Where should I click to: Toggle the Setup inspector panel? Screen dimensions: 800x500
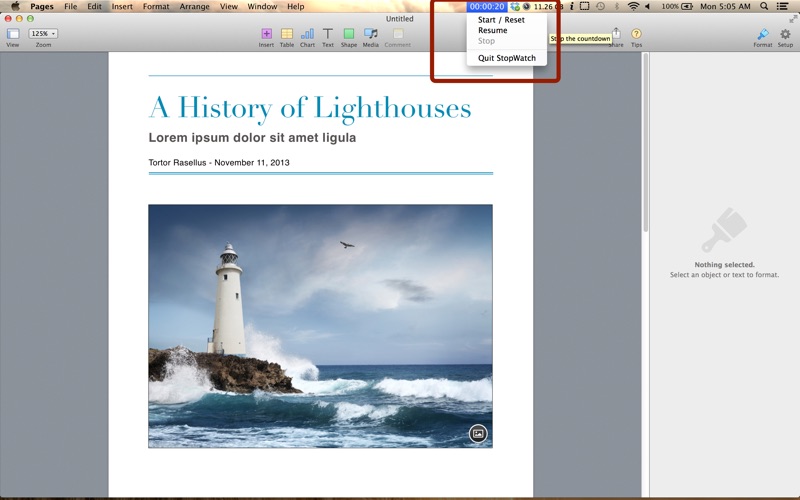(785, 34)
